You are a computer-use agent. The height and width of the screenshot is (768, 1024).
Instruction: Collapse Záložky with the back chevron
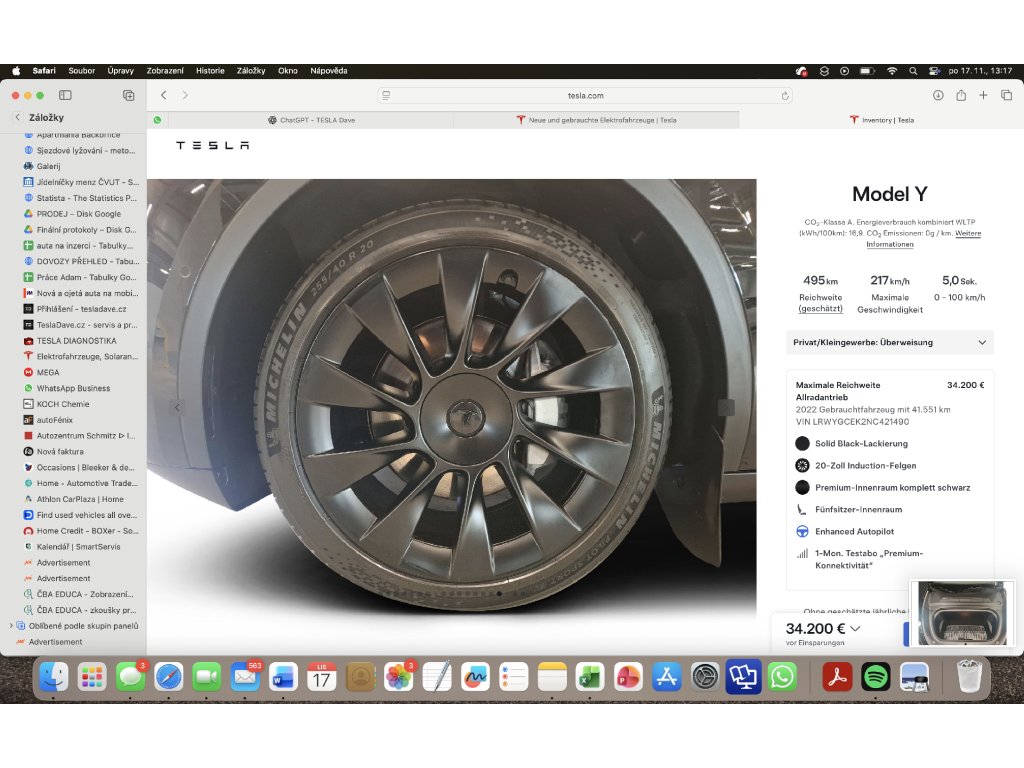coord(18,118)
